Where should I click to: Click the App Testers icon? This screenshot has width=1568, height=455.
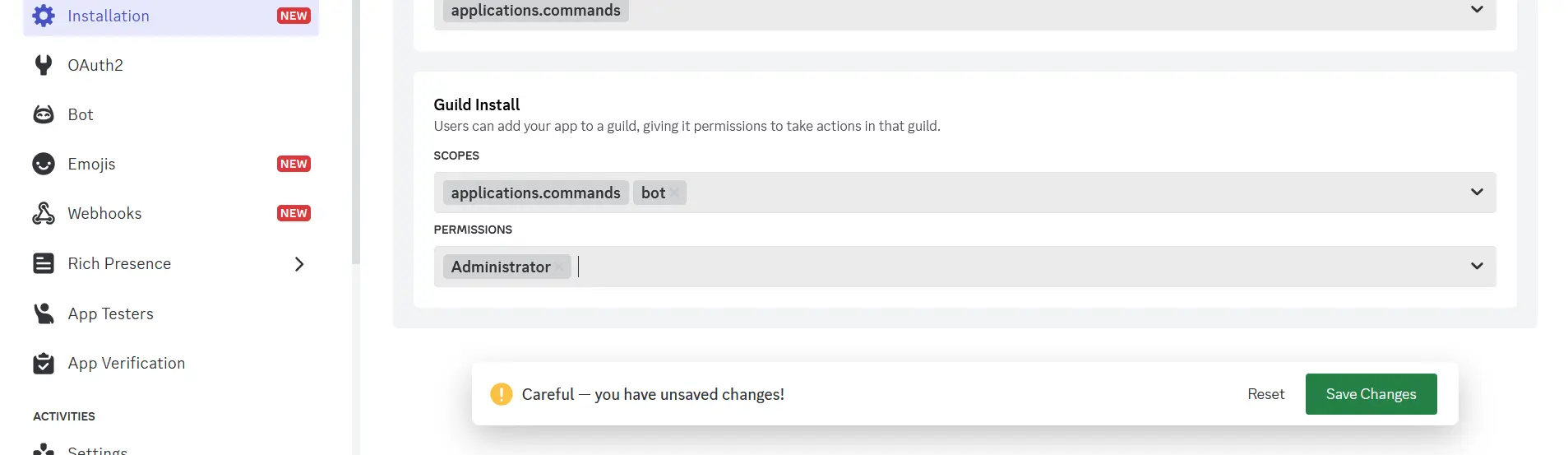coord(43,313)
